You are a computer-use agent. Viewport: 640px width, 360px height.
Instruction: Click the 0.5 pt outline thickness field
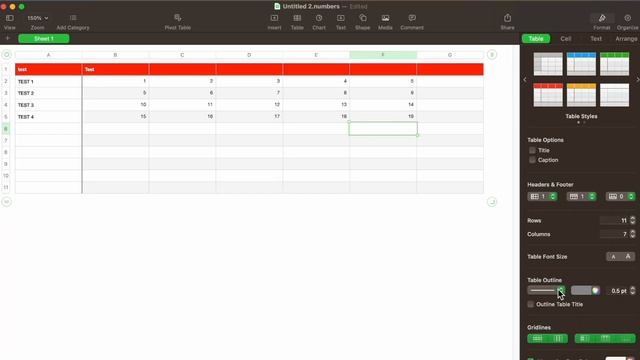pos(617,291)
